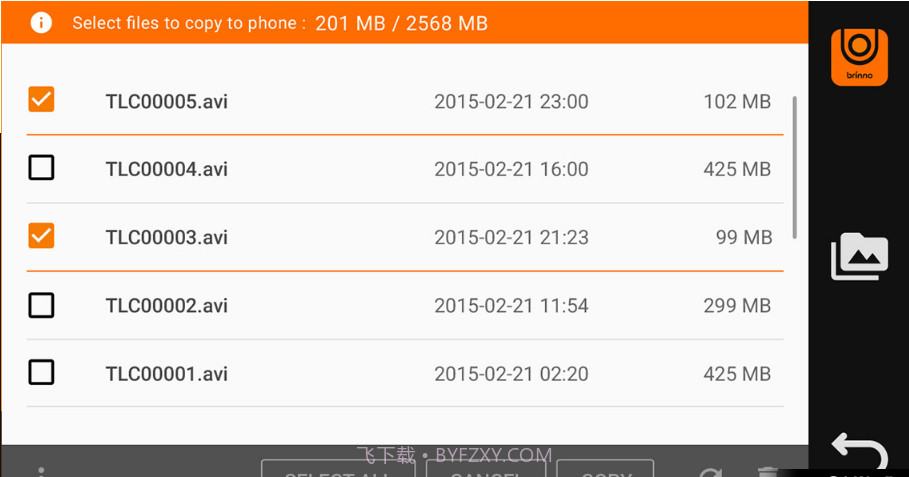Uncheck the TLC00005.avi checkbox
The height and width of the screenshot is (477, 909).
click(41, 99)
